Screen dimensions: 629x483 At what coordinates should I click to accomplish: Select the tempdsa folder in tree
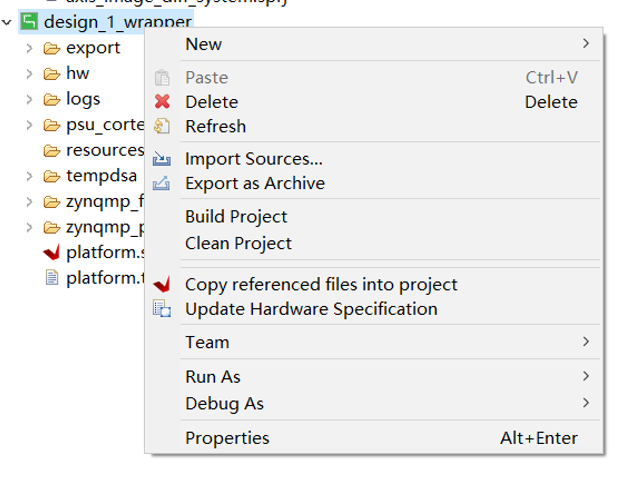click(101, 176)
